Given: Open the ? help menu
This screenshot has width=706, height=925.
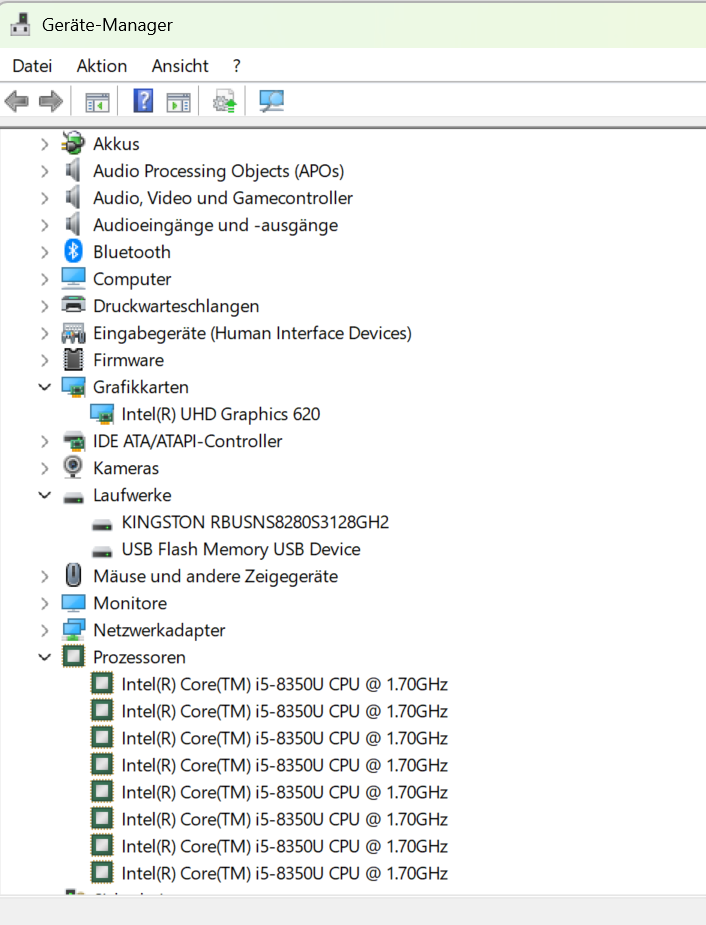Looking at the screenshot, I should pos(237,65).
